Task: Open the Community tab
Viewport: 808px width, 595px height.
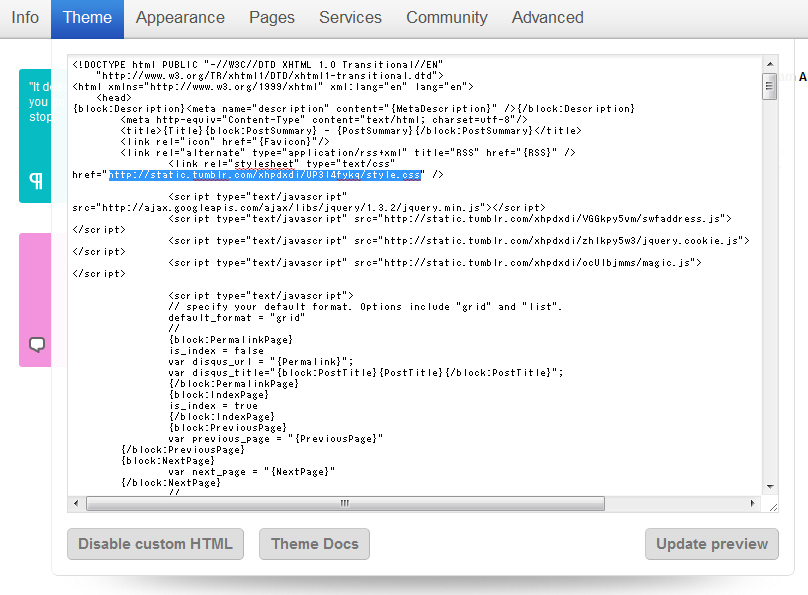Action: pyautogui.click(x=446, y=18)
